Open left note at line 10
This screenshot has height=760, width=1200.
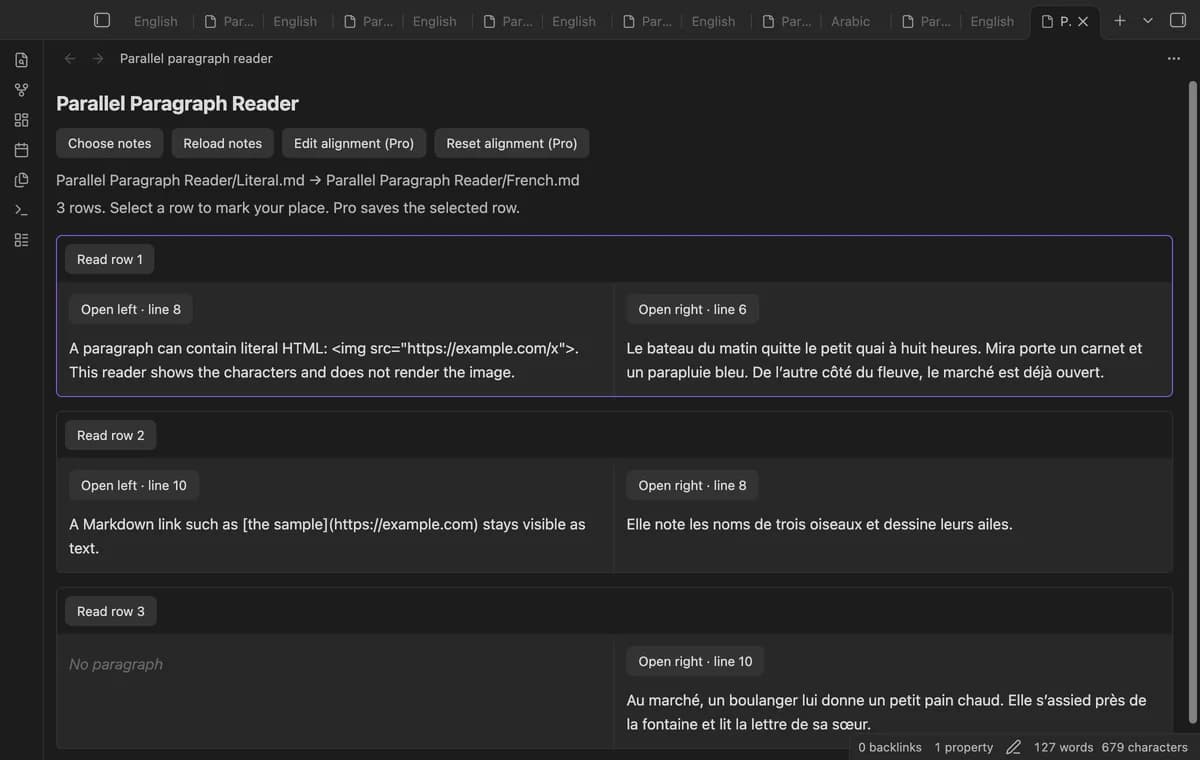(x=134, y=485)
